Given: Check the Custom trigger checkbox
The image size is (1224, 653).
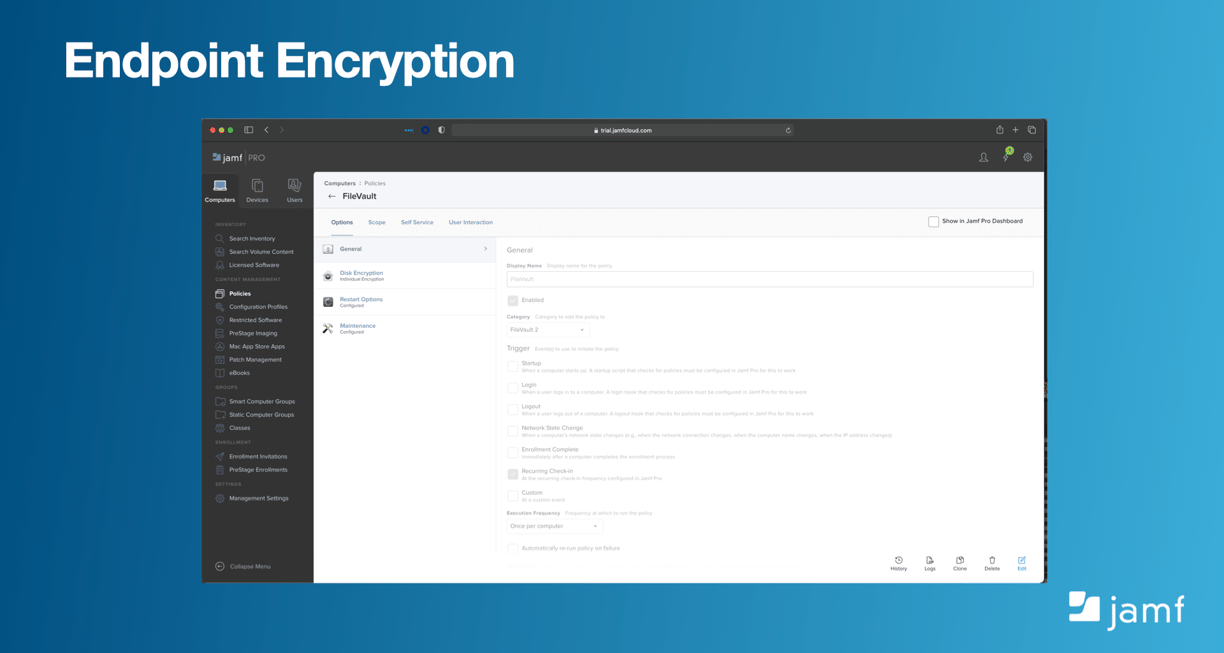Looking at the screenshot, I should point(513,495).
